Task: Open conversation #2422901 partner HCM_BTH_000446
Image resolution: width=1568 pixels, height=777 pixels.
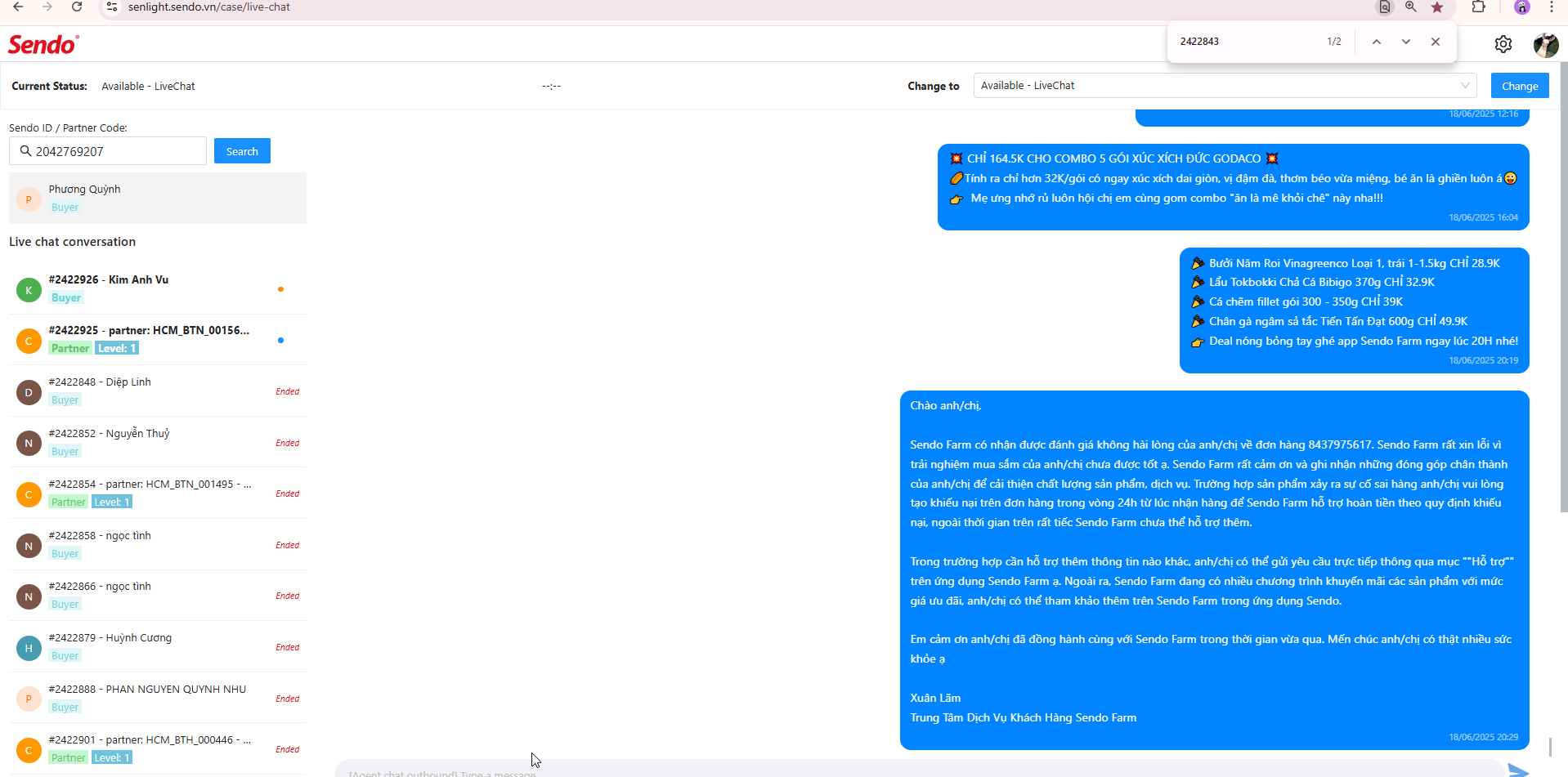Action: point(158,749)
